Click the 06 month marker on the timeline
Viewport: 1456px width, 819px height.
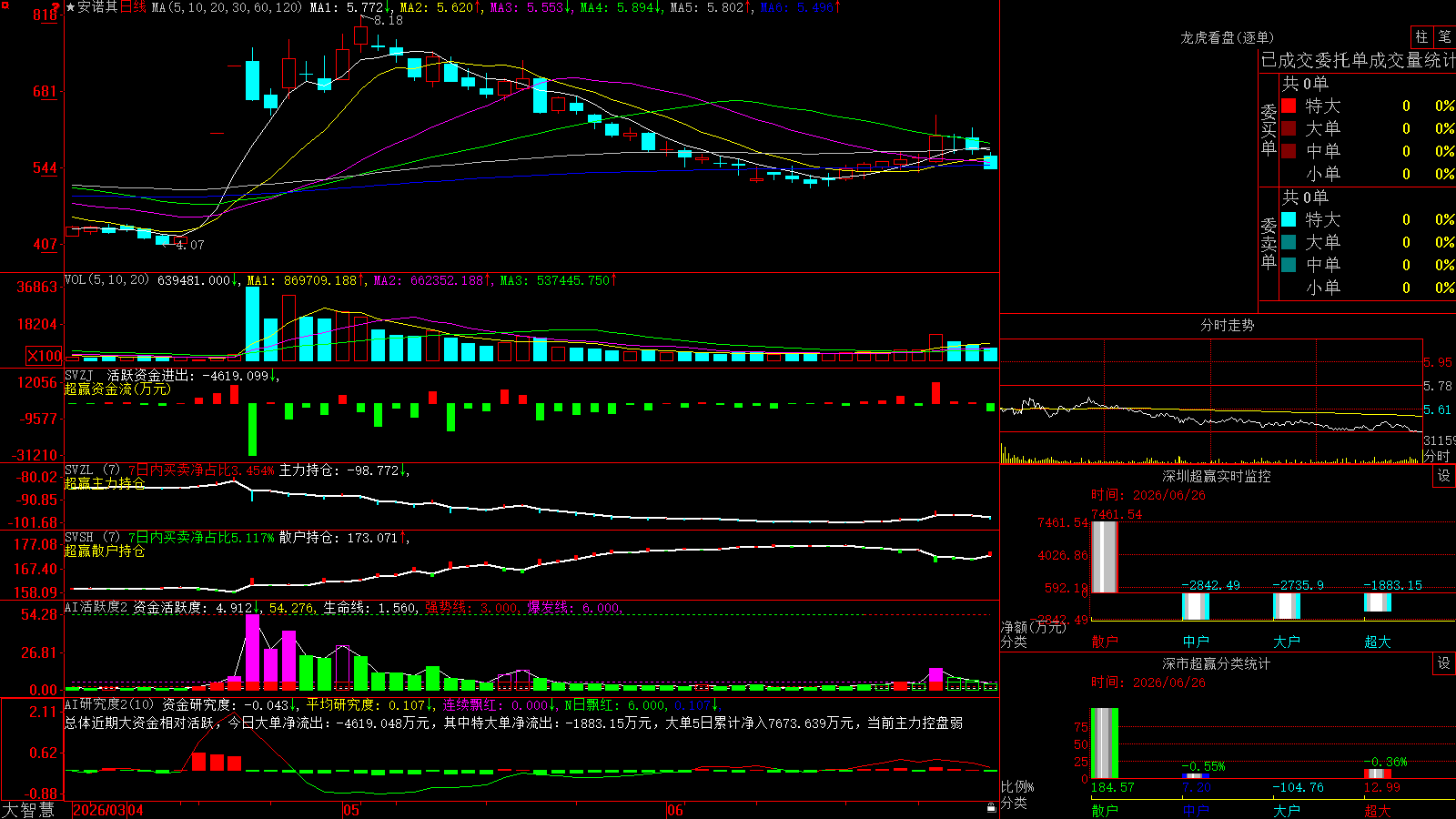point(675,810)
